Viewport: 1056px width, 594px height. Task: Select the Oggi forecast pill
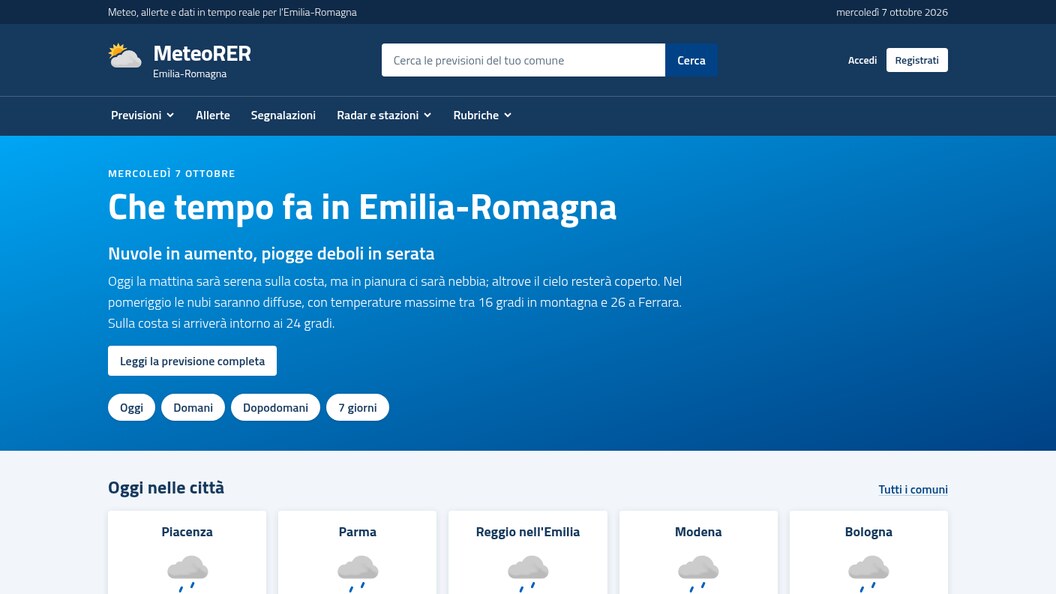click(x=131, y=407)
